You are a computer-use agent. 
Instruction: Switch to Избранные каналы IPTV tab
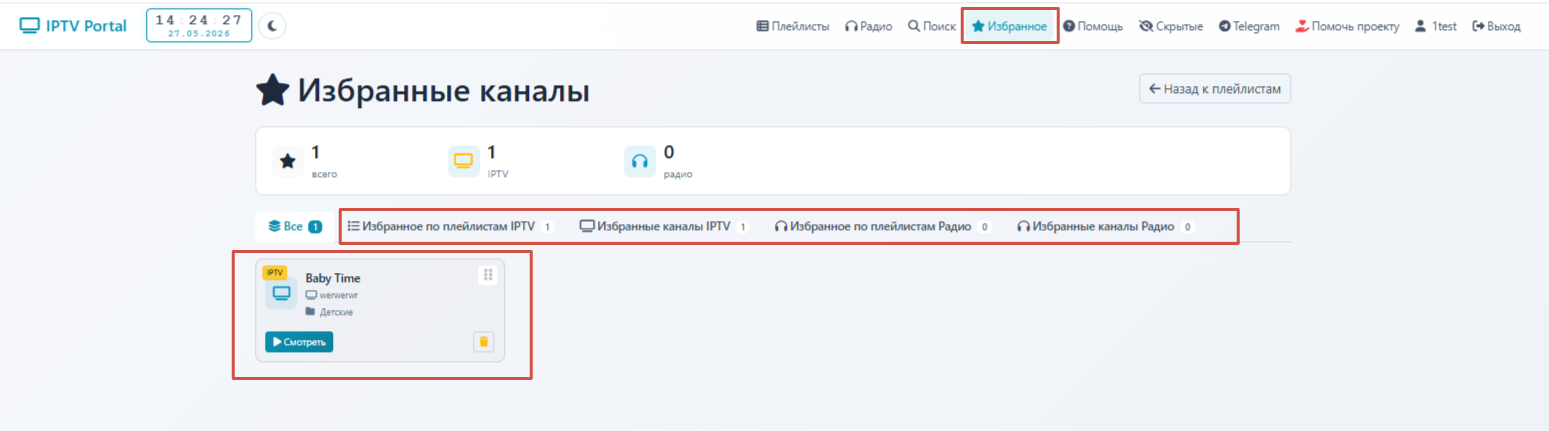[664, 227]
